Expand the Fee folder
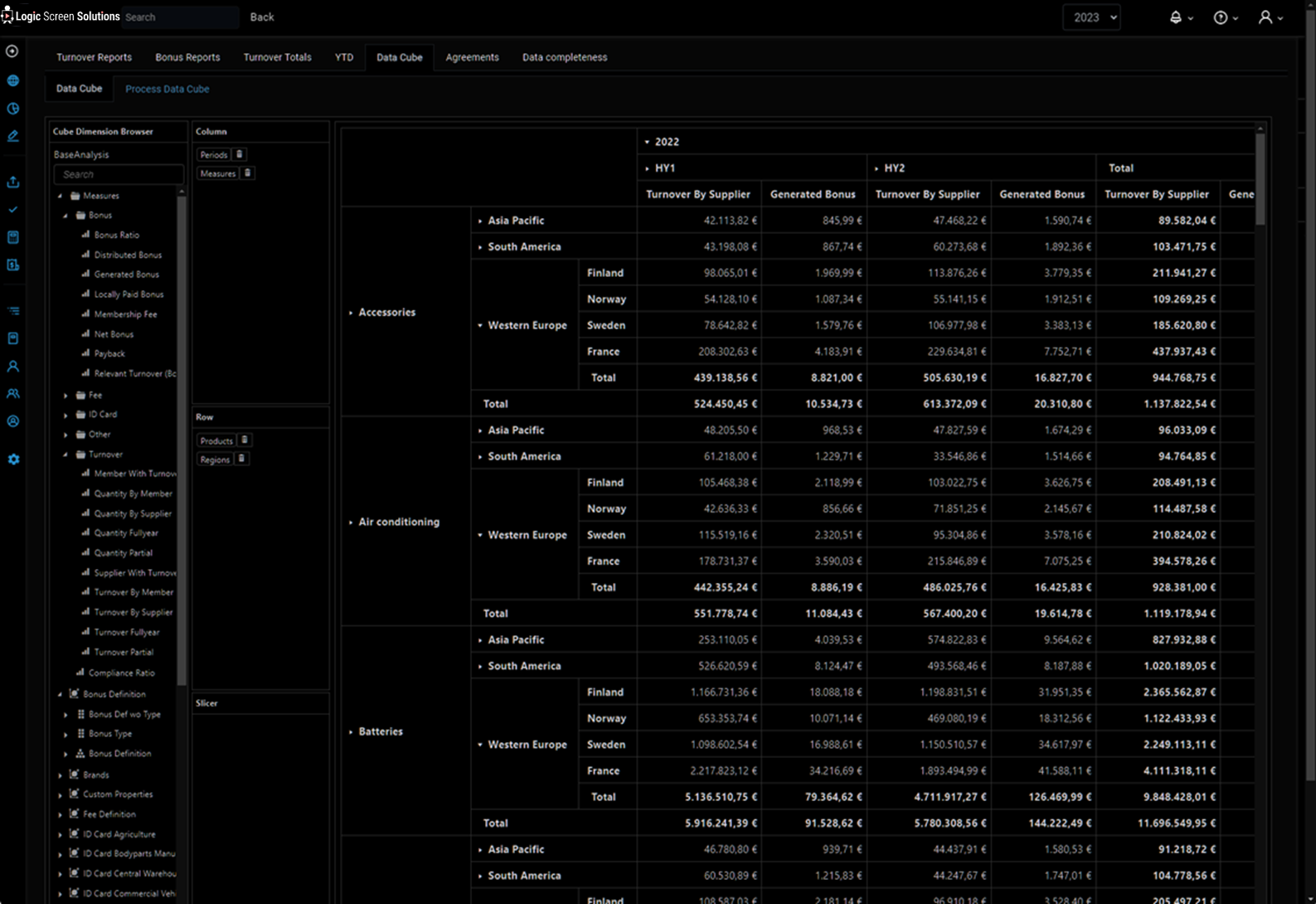 click(x=66, y=396)
